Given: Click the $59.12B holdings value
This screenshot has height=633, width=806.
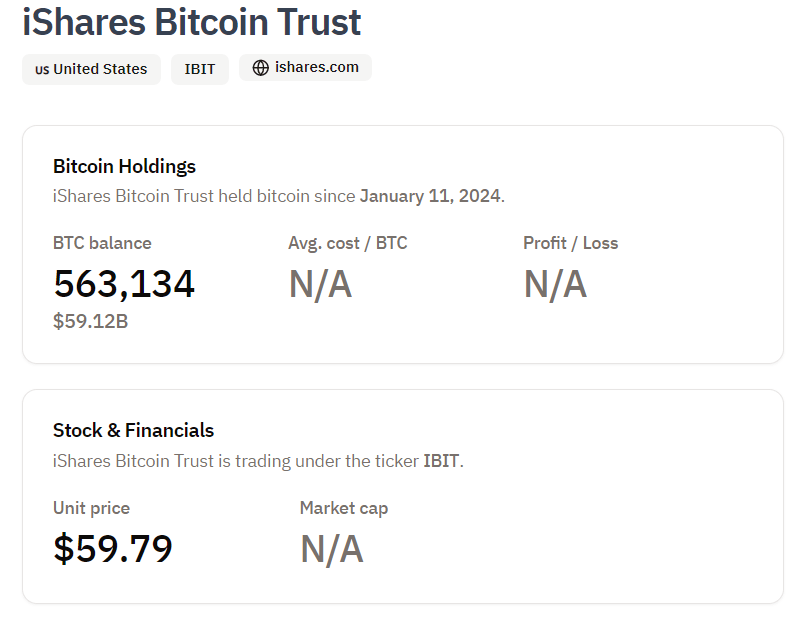Looking at the screenshot, I should coord(90,321).
